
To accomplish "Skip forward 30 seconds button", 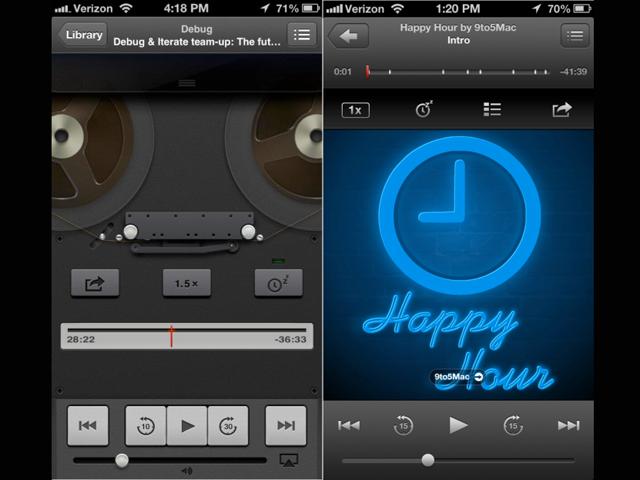I will (227, 426).
